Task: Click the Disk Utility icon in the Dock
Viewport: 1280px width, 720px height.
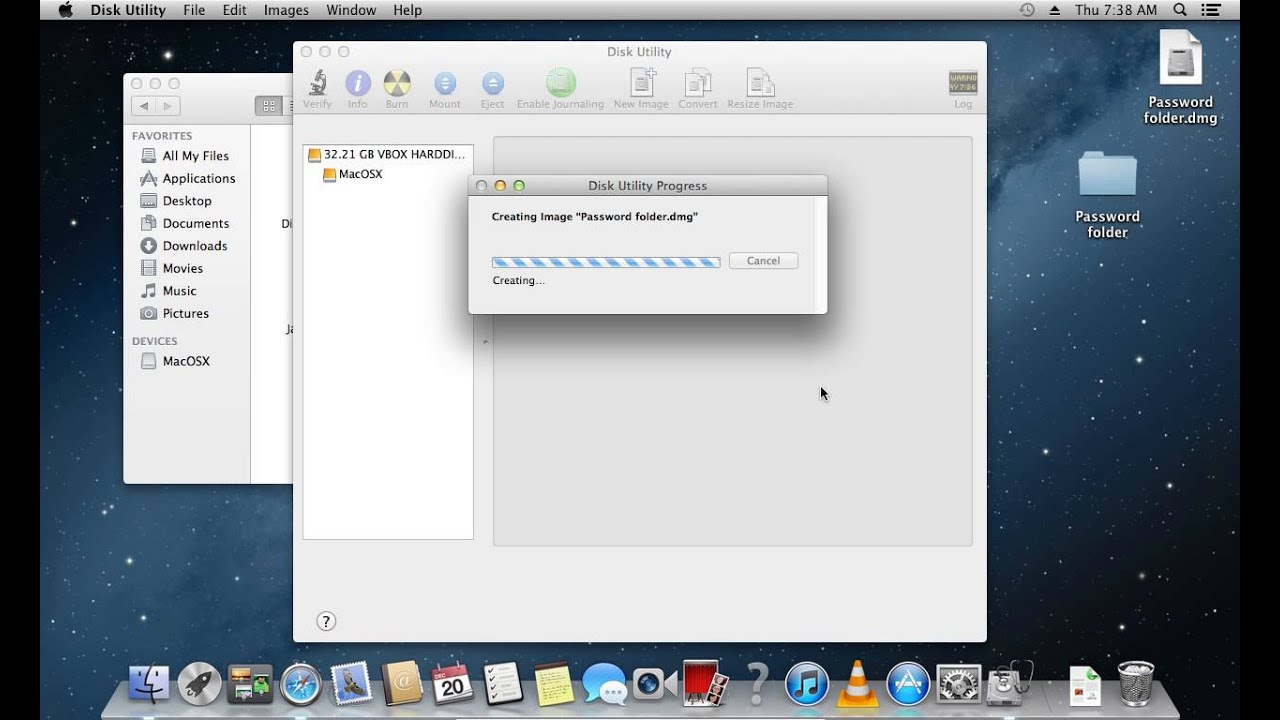Action: tap(1008, 684)
